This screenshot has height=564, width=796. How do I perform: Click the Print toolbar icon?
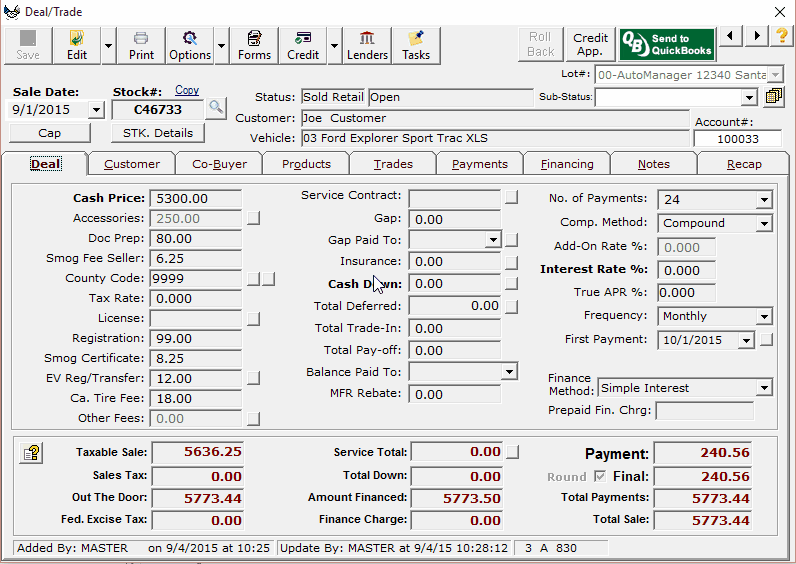click(x=141, y=45)
